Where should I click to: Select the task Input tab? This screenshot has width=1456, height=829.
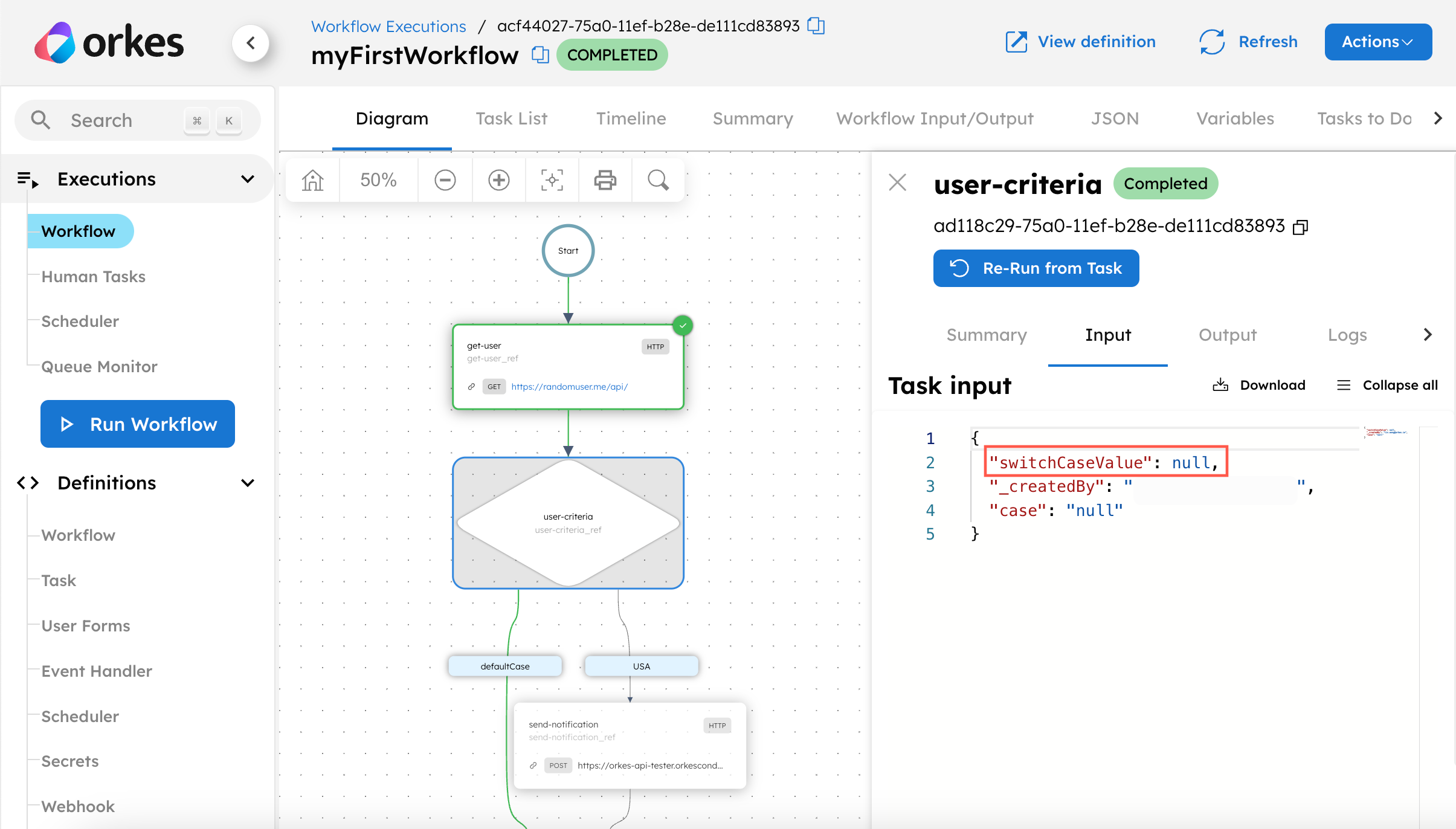pyautogui.click(x=1108, y=335)
